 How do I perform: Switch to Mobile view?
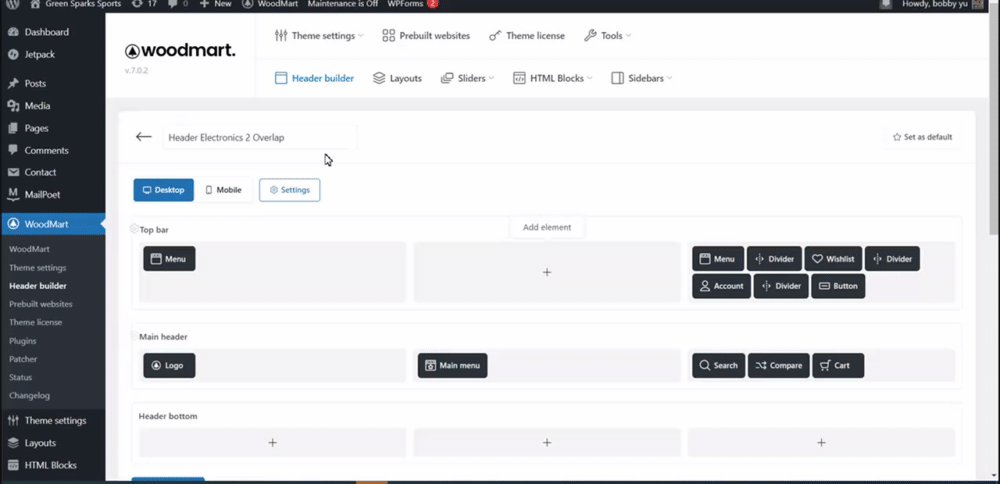pos(224,190)
